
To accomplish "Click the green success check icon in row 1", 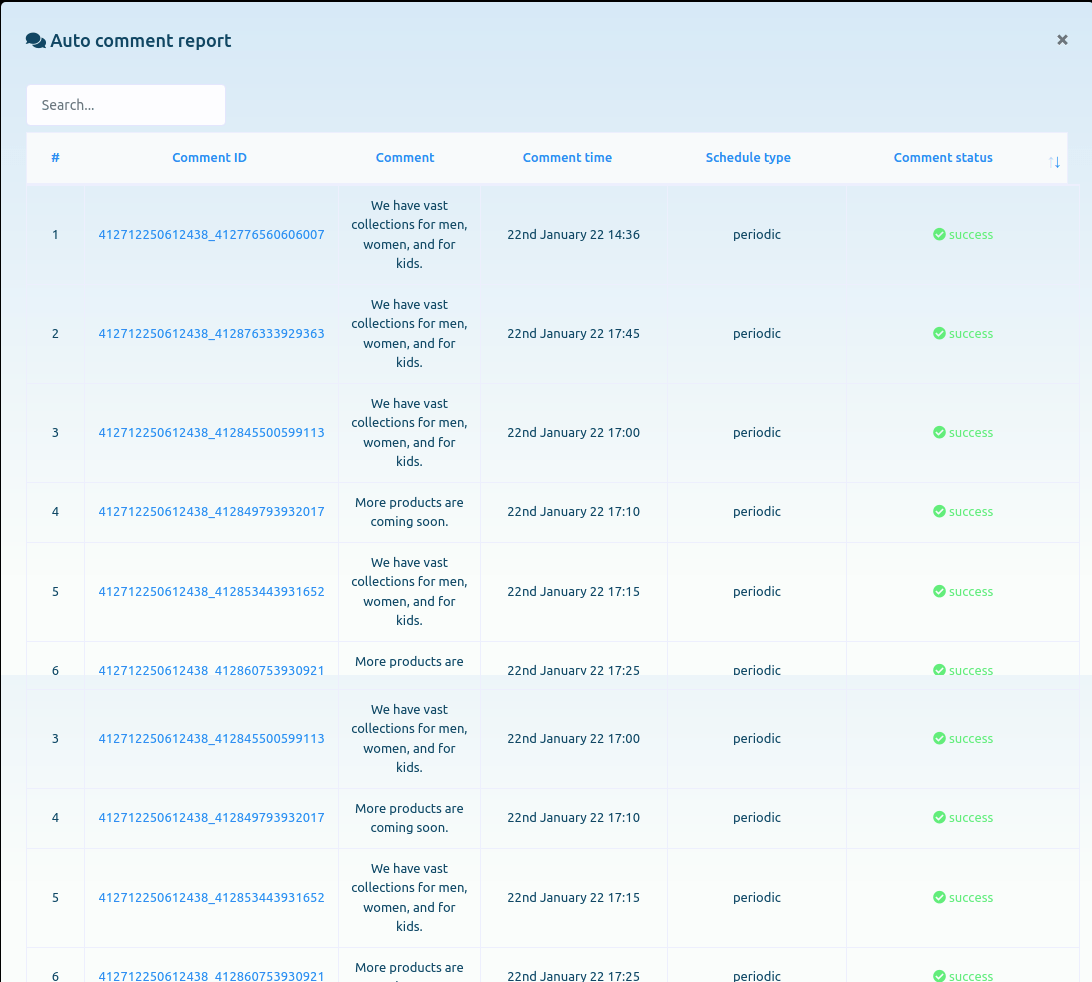I will (939, 235).
